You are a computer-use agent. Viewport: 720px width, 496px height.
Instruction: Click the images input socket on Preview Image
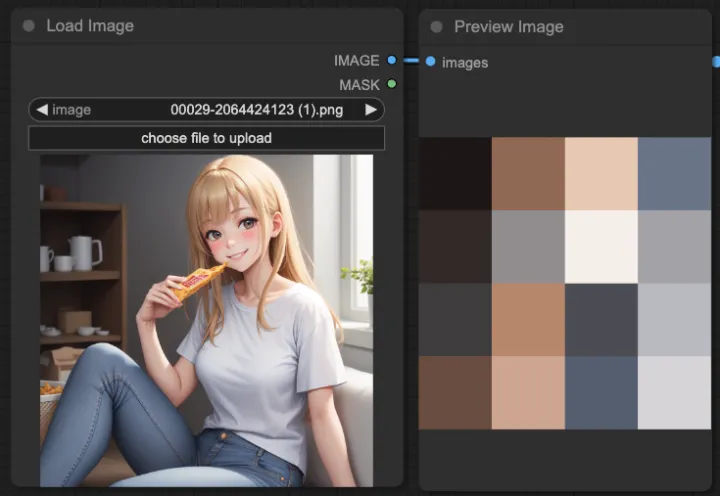click(430, 61)
